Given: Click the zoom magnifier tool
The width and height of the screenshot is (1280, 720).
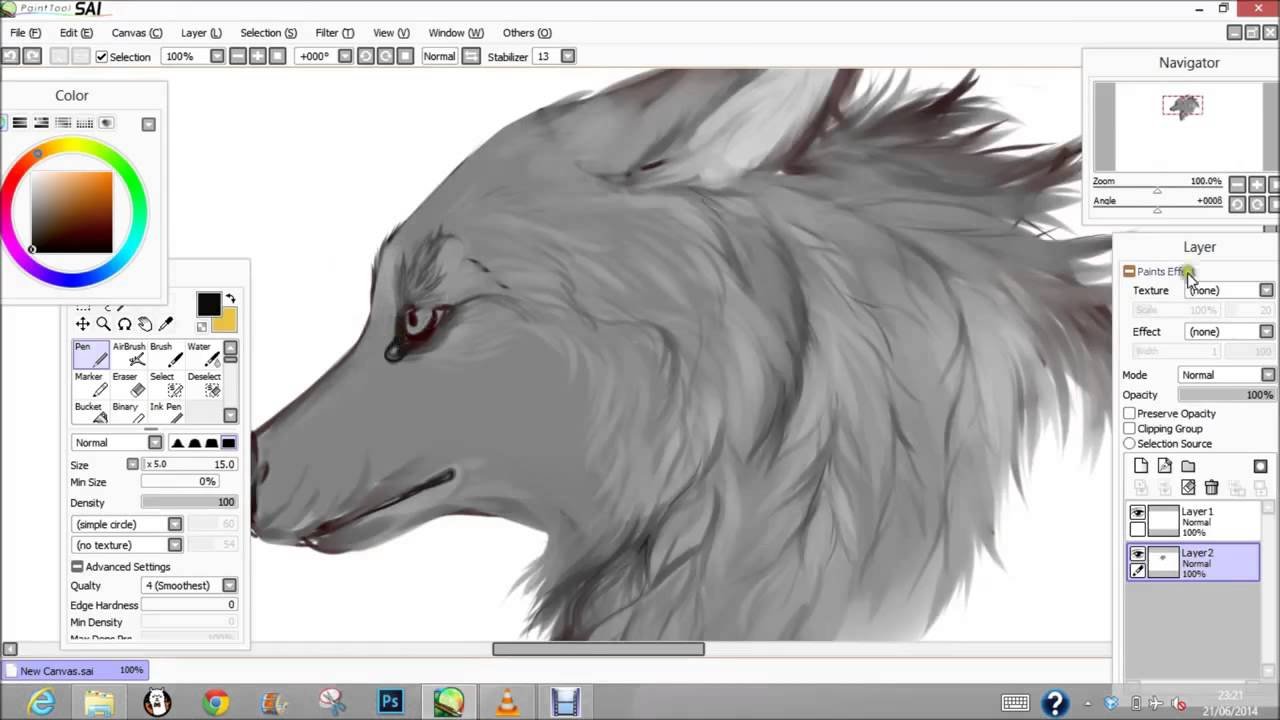Looking at the screenshot, I should point(103,324).
